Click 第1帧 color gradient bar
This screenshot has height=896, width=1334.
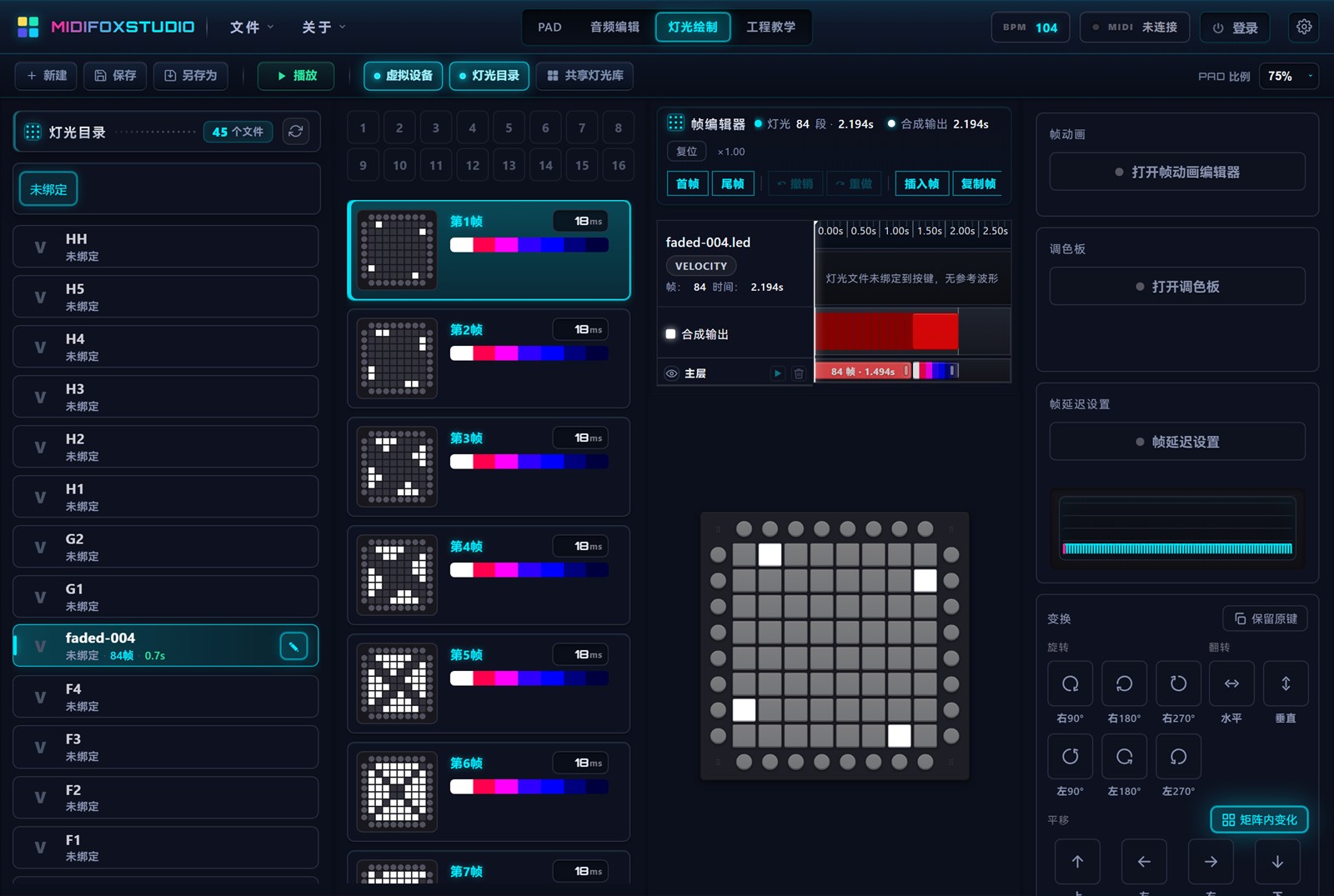[529, 245]
